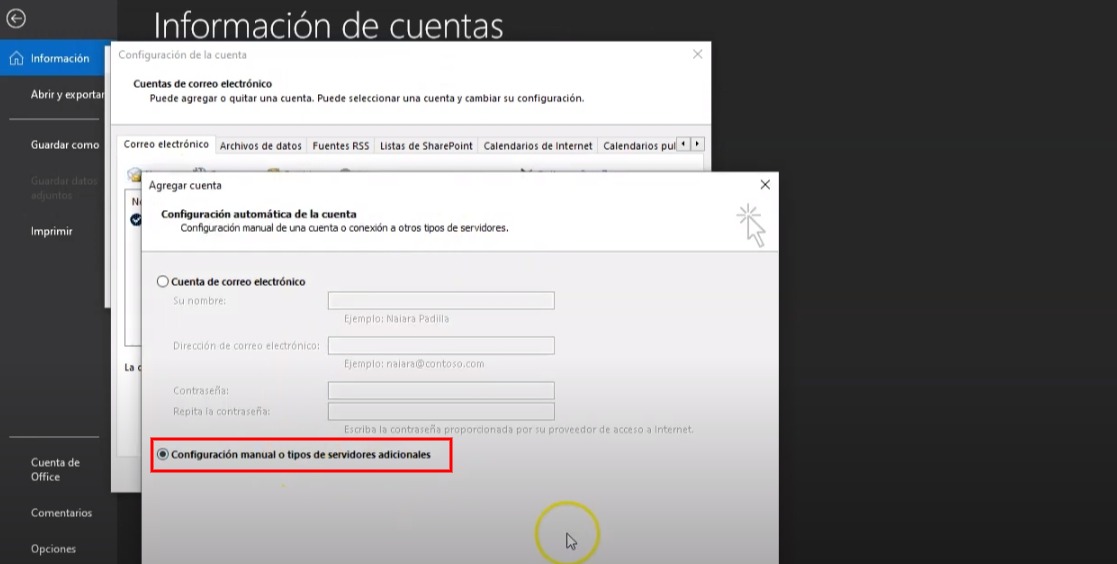Click the Su nombre text field

[x=441, y=301]
